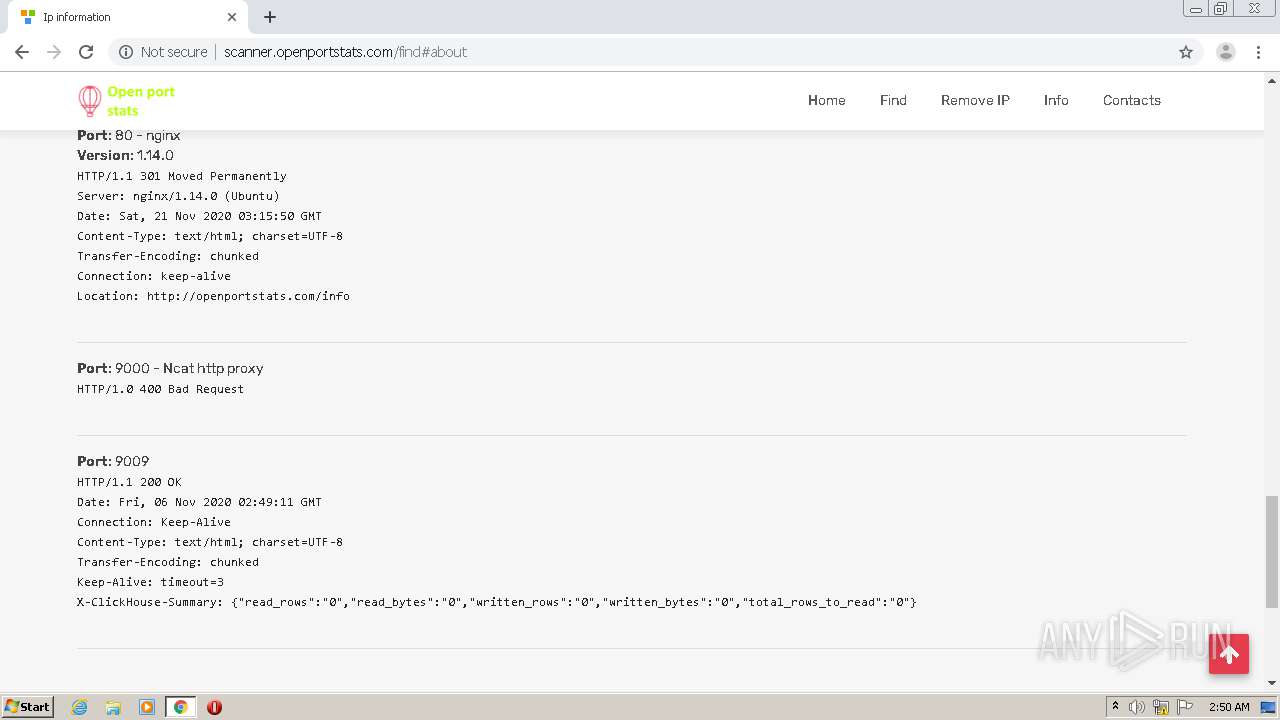Show hidden system tray icons
The height and width of the screenshot is (720, 1280).
(1115, 707)
